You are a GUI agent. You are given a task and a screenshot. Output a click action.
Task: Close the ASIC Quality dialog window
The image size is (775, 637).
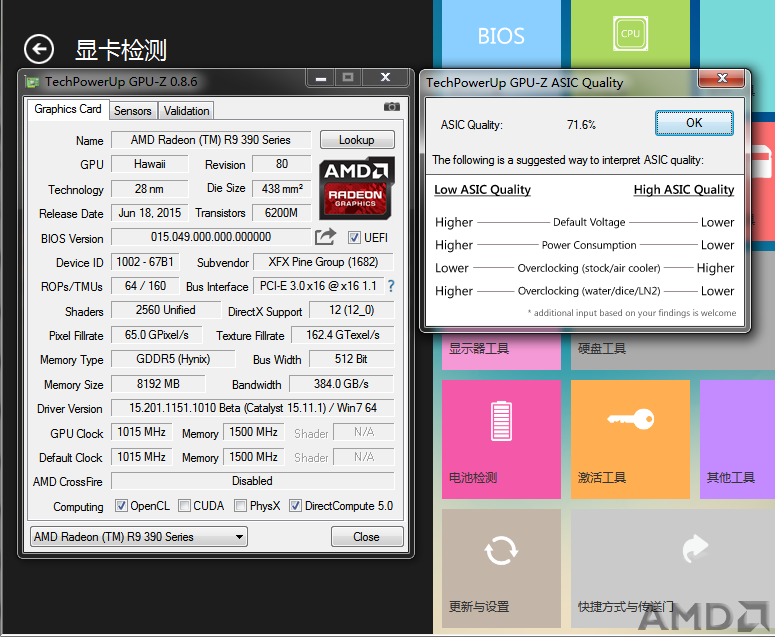722,78
